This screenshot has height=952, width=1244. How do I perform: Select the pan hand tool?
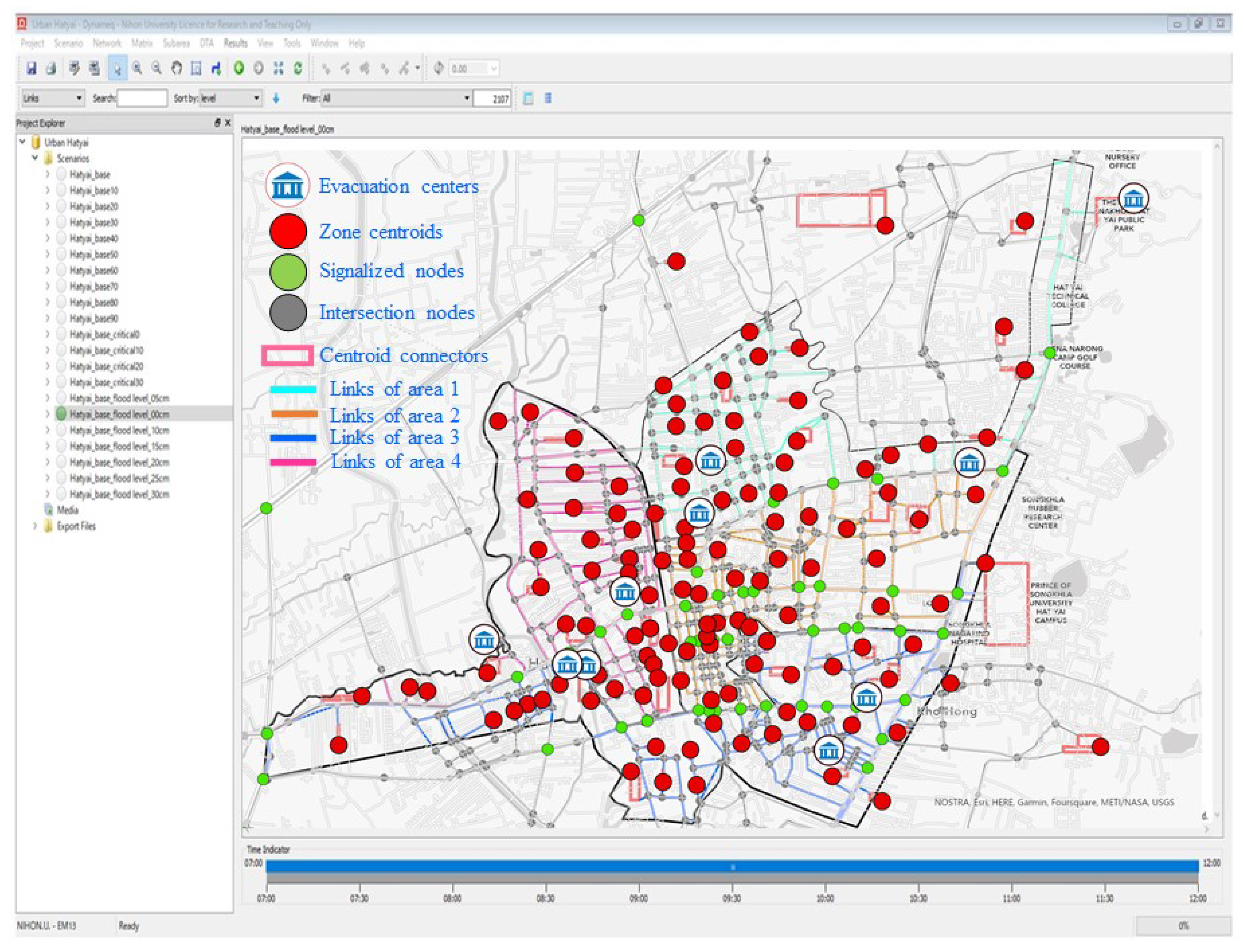pyautogui.click(x=177, y=69)
